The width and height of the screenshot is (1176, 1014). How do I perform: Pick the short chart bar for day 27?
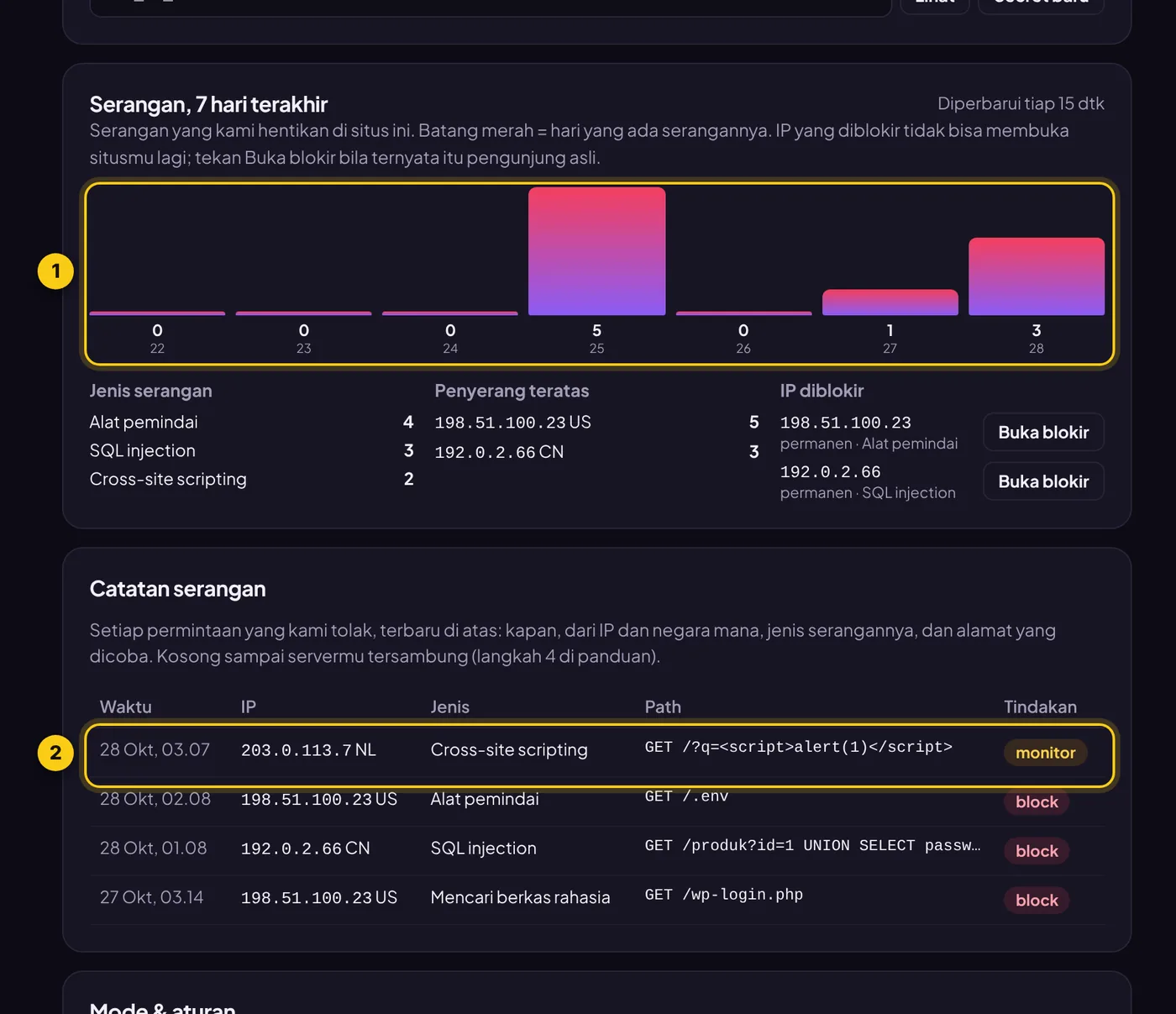[x=890, y=302]
